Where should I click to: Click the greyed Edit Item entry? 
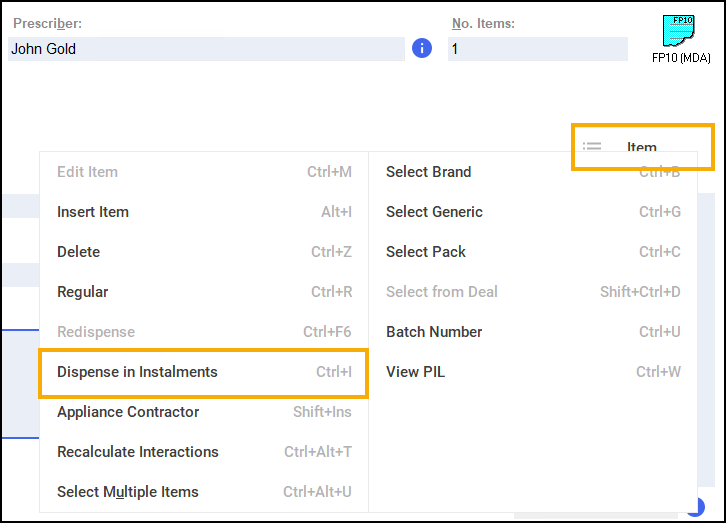click(x=87, y=172)
